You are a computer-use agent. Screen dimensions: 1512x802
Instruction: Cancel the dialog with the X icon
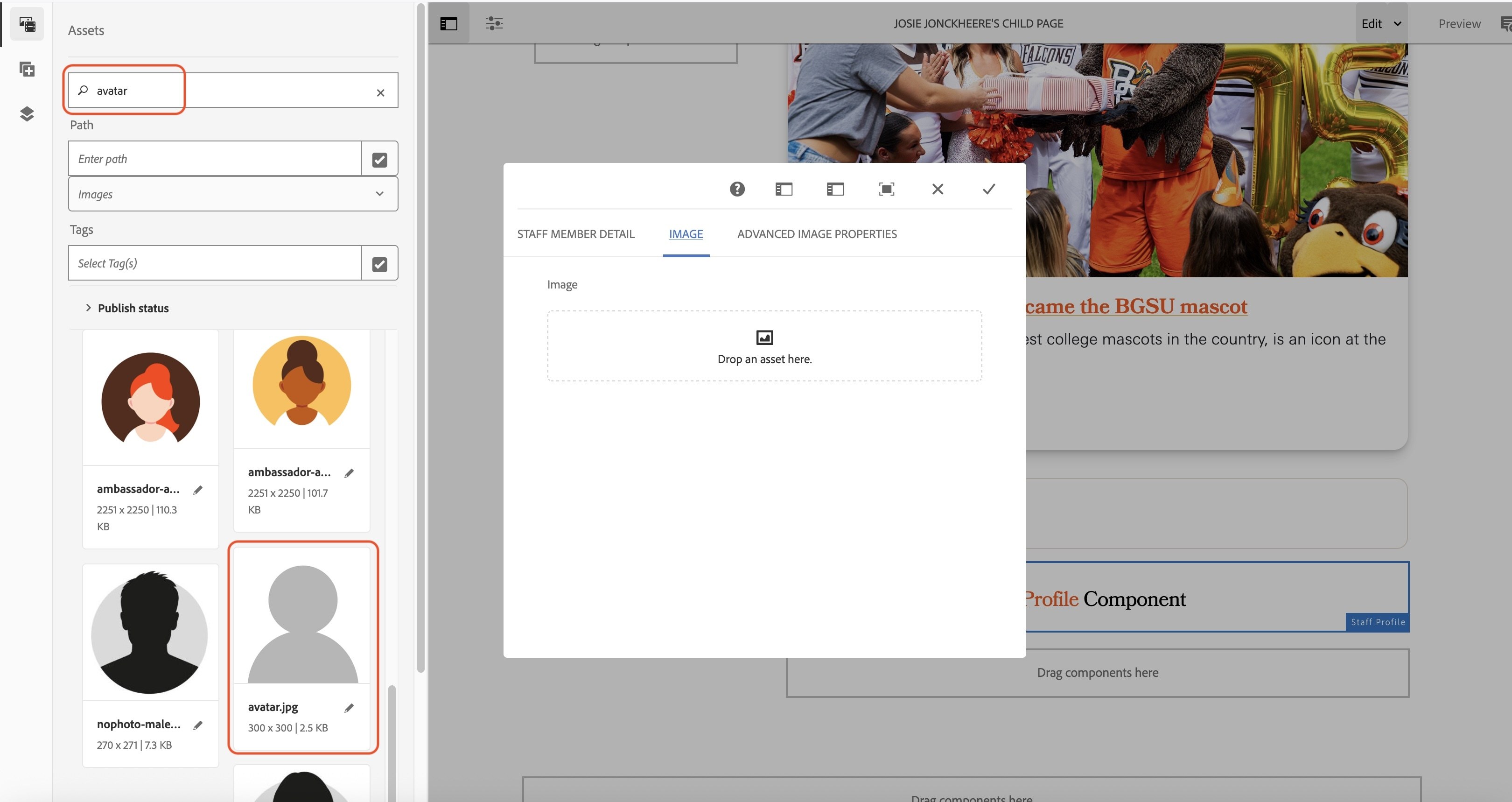coord(938,189)
